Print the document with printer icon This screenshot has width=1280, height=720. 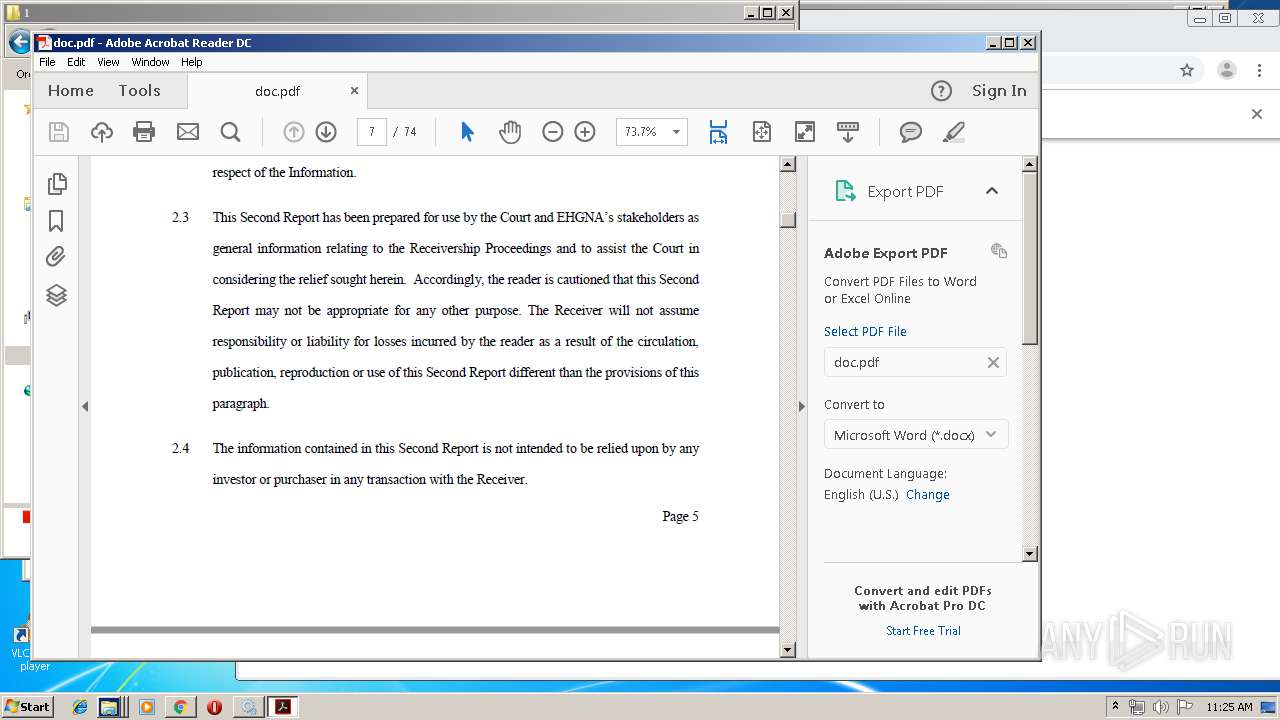[144, 132]
